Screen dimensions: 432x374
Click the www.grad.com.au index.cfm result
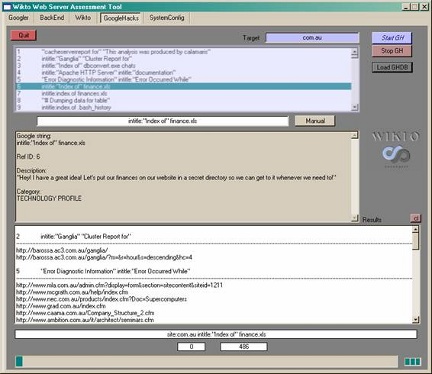click(61, 306)
